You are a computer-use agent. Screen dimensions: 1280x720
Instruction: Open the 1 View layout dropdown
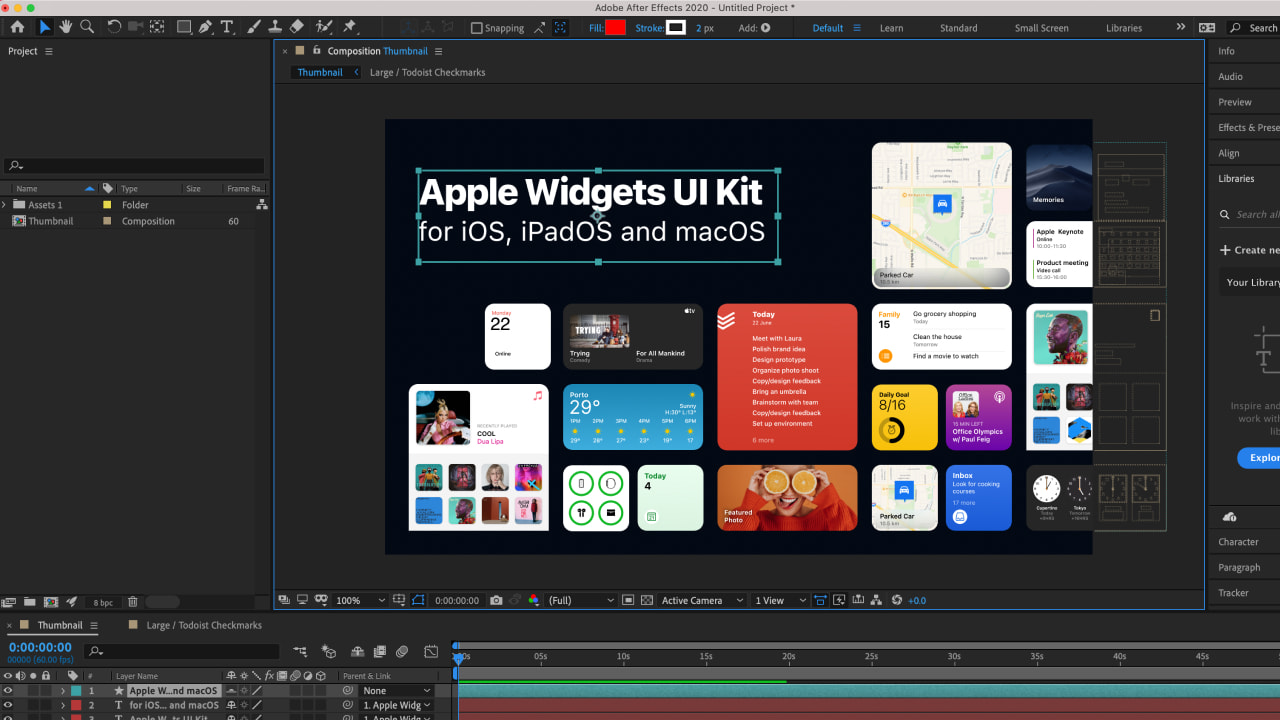[x=778, y=600]
